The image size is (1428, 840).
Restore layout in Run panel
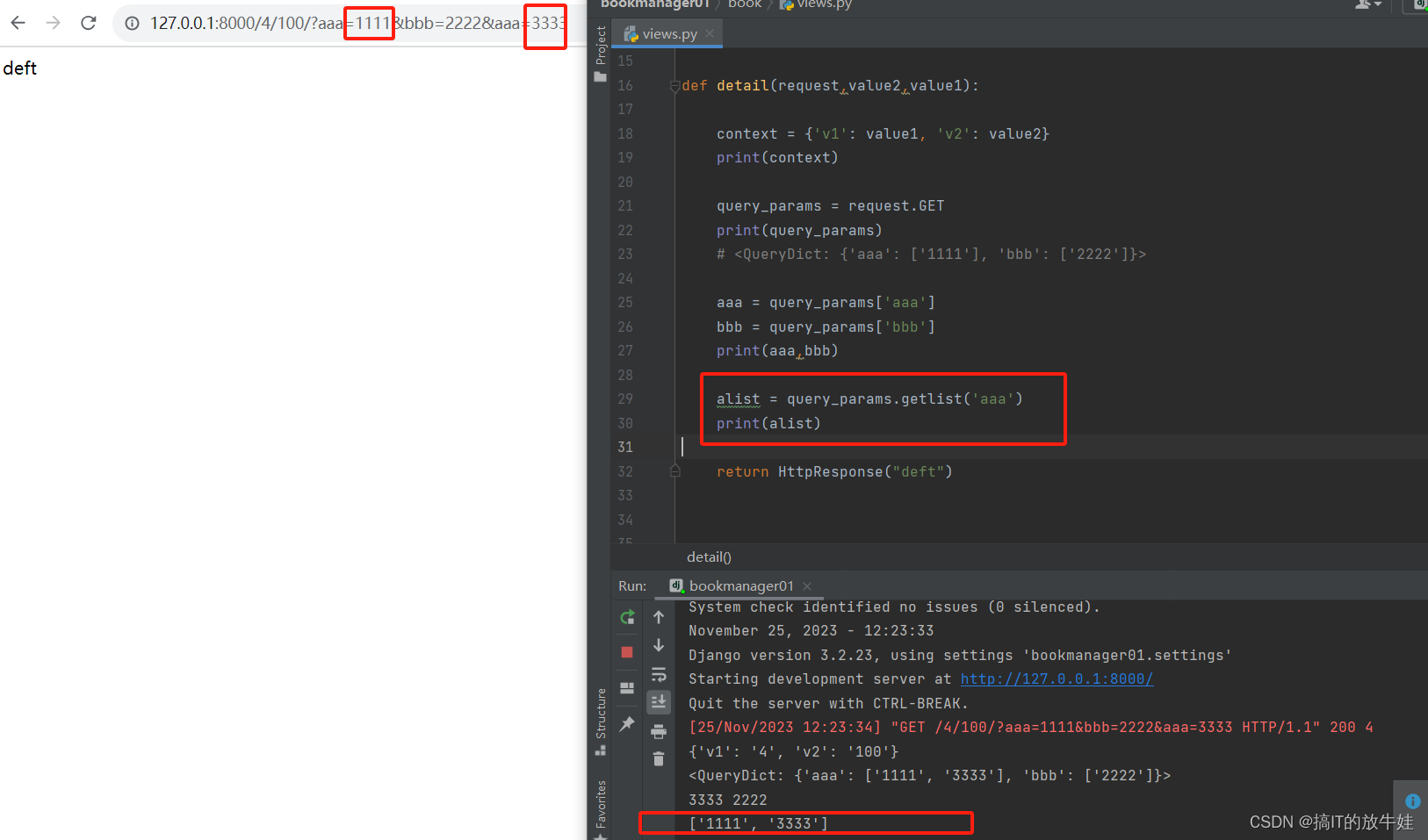pos(627,688)
